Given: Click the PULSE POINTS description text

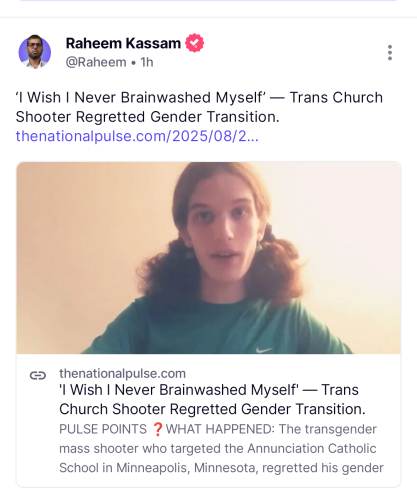Looking at the screenshot, I should click(221, 448).
